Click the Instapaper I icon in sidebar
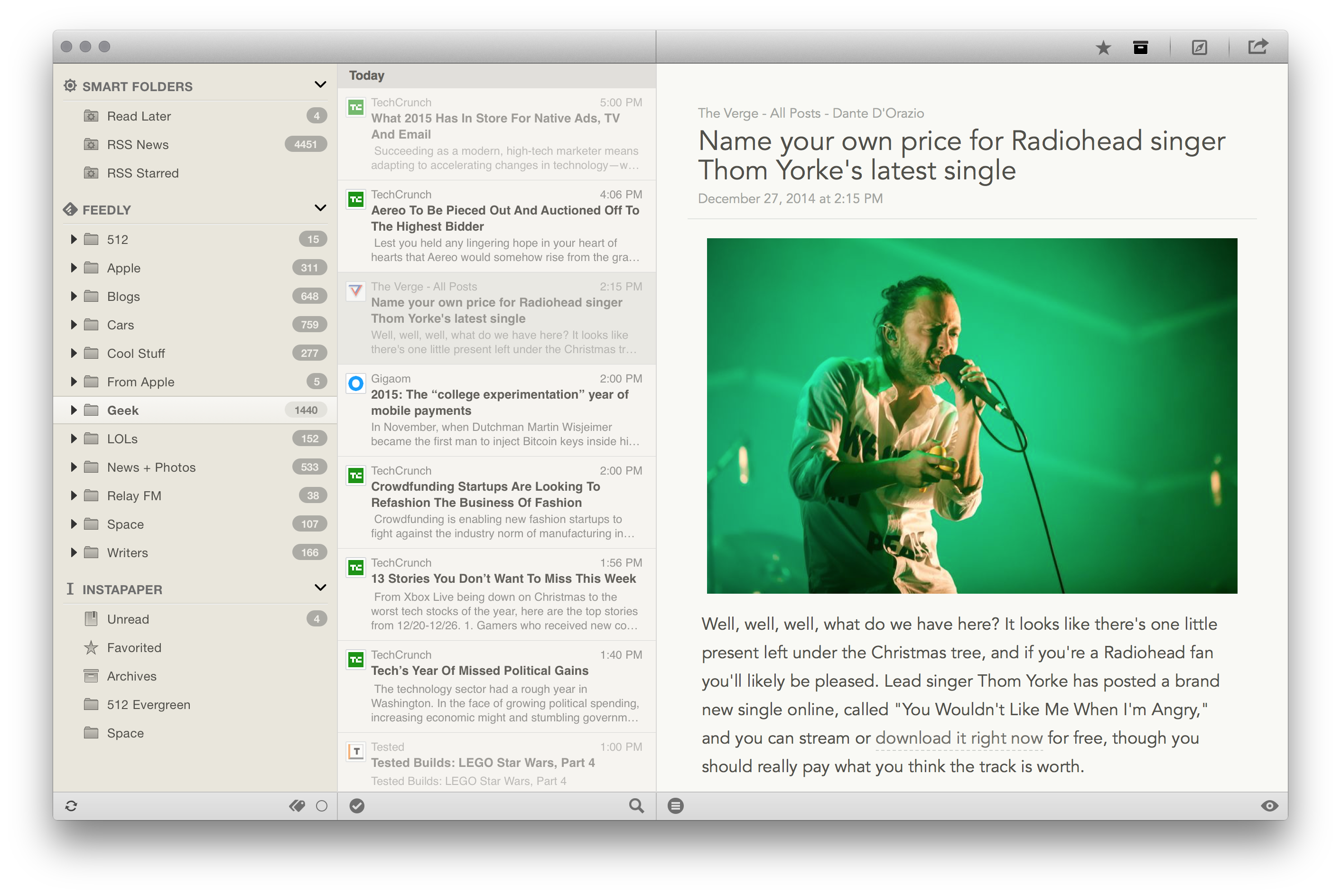This screenshot has height=896, width=1341. pyautogui.click(x=70, y=588)
